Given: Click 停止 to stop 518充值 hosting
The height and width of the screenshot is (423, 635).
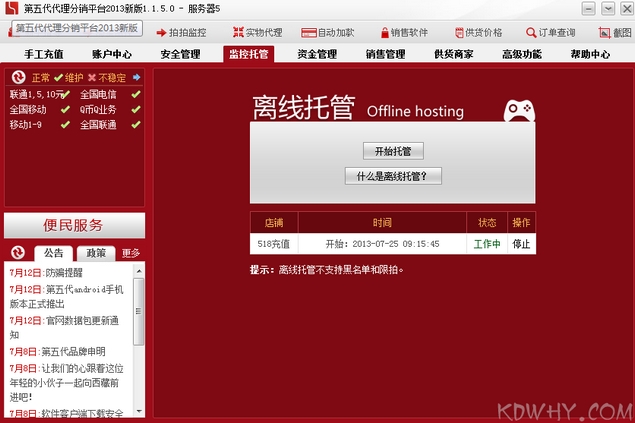Looking at the screenshot, I should pyautogui.click(x=521, y=243).
